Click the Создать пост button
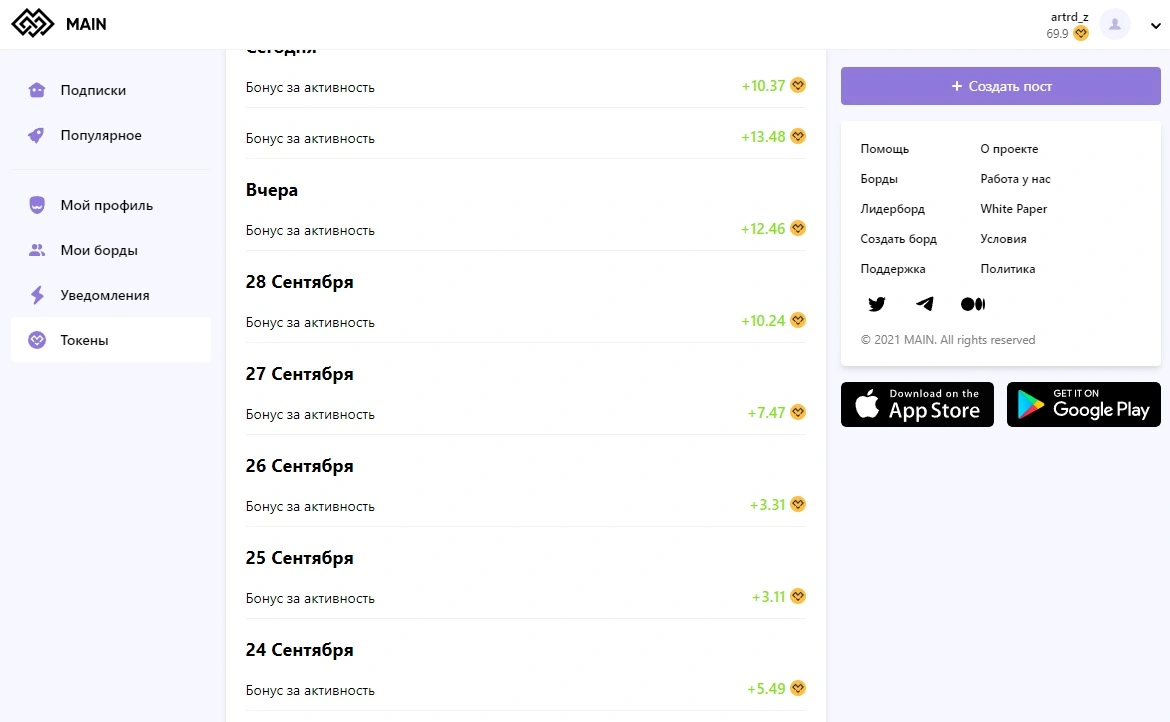 [x=1001, y=86]
